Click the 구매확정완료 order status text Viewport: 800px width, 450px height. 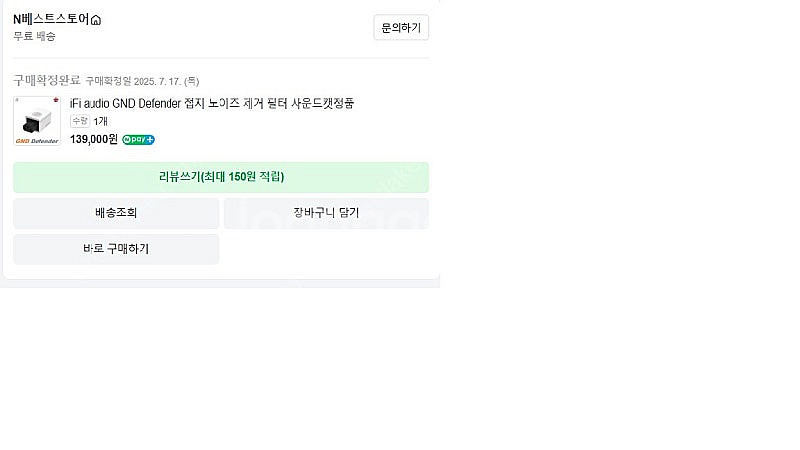click(x=46, y=80)
